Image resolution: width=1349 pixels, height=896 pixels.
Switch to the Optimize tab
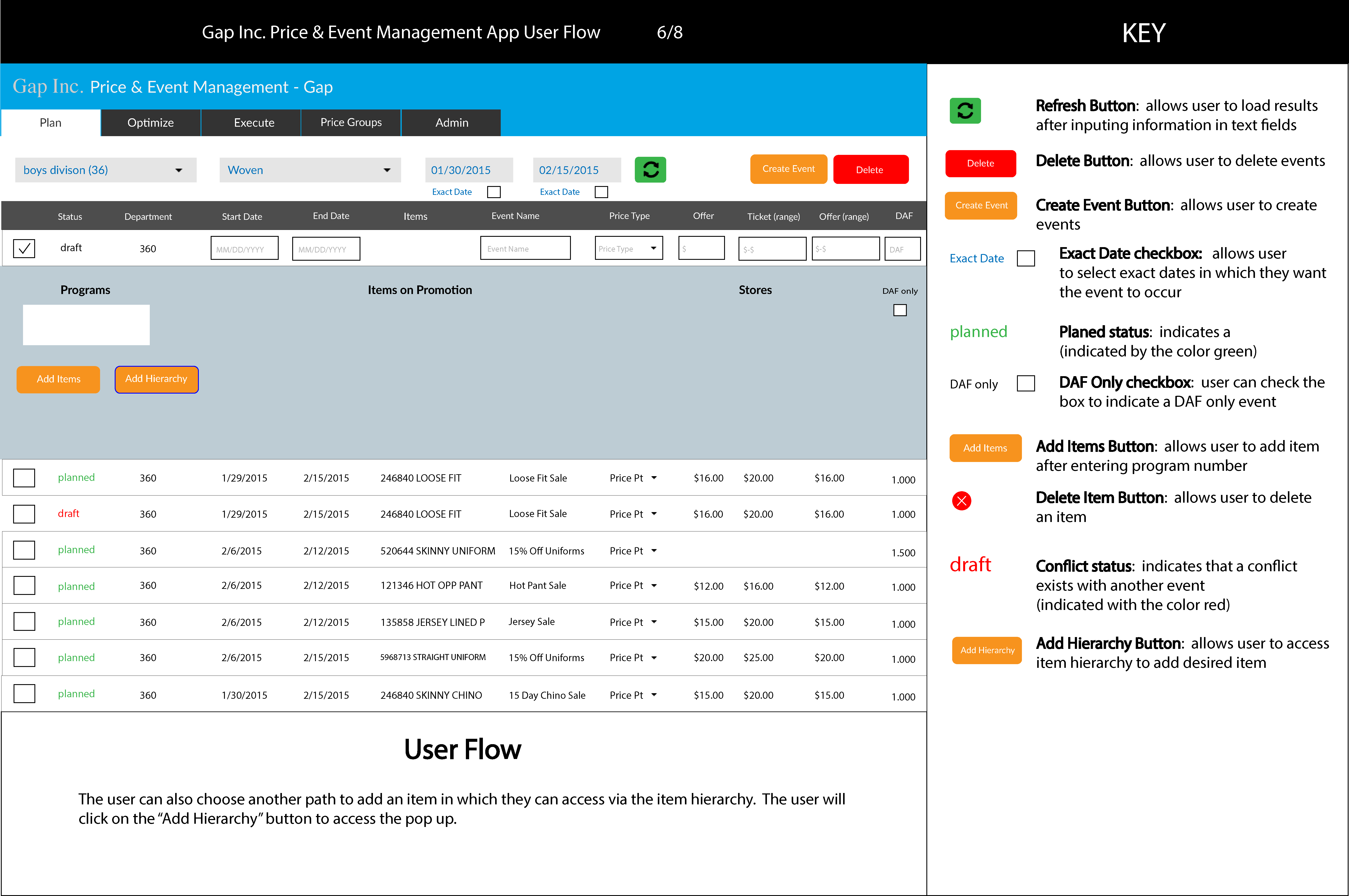(x=150, y=123)
